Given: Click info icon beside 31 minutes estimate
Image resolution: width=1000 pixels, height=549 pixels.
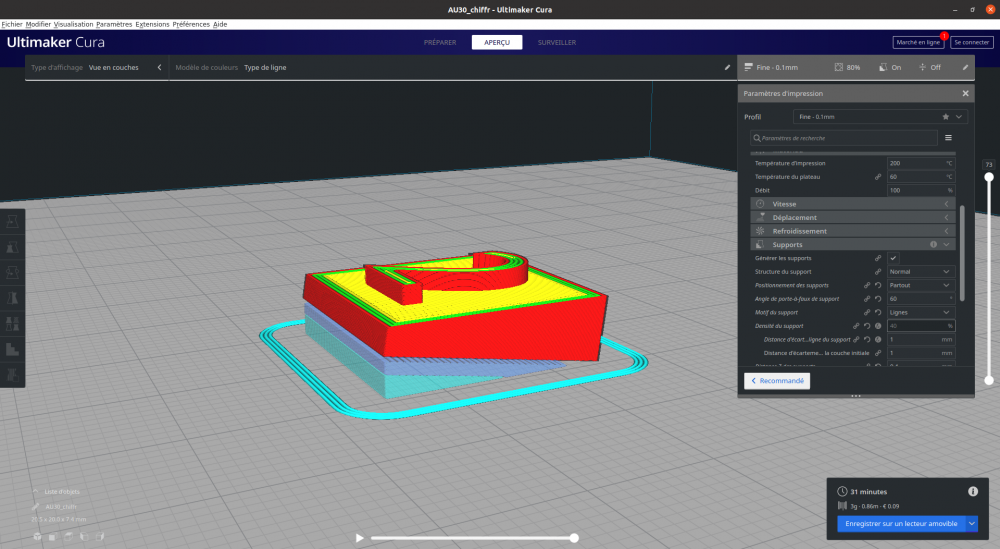Looking at the screenshot, I should tap(973, 491).
